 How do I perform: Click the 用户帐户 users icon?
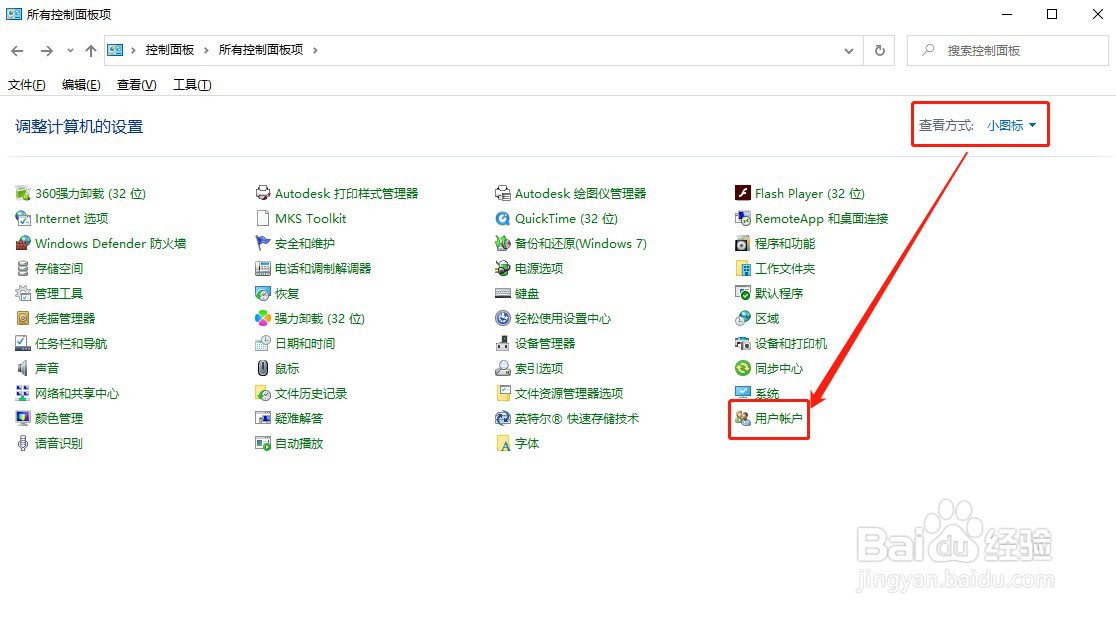742,418
